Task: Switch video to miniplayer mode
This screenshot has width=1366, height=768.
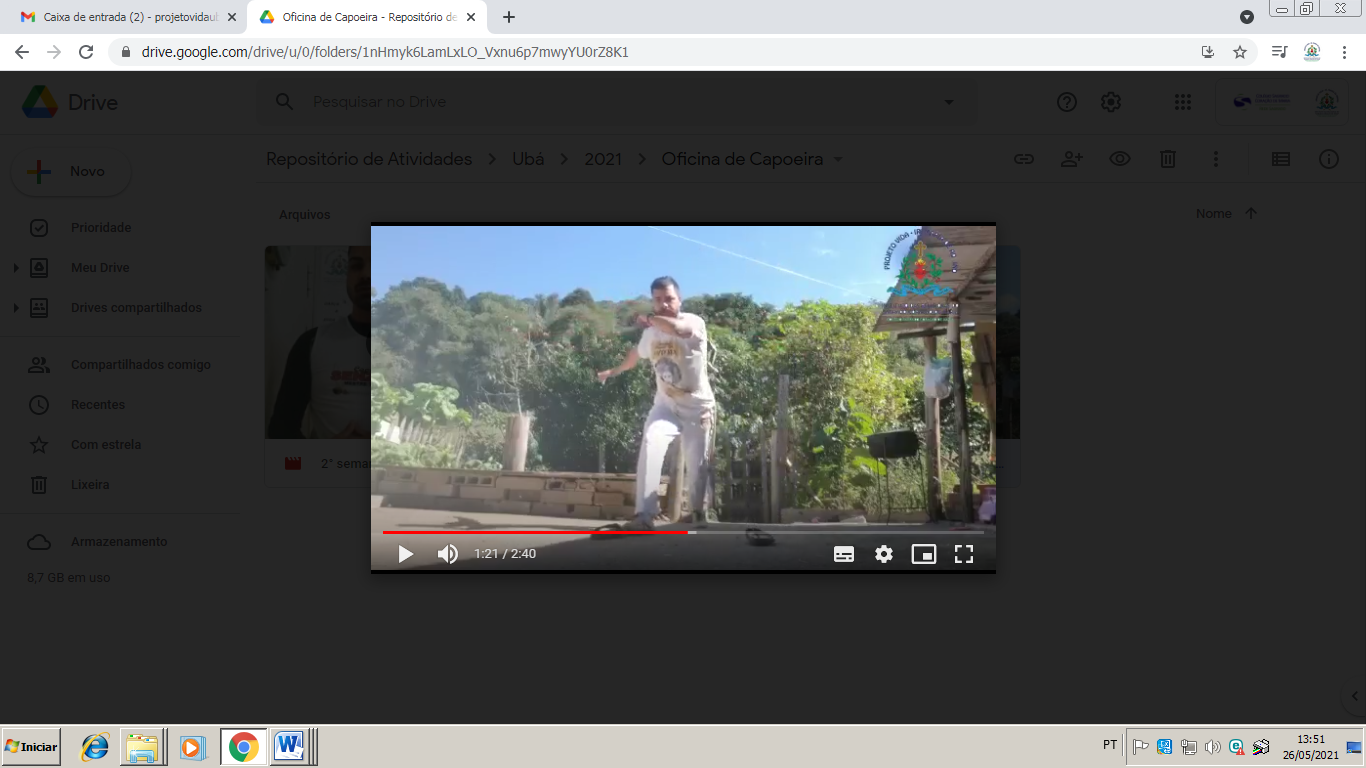Action: [924, 554]
